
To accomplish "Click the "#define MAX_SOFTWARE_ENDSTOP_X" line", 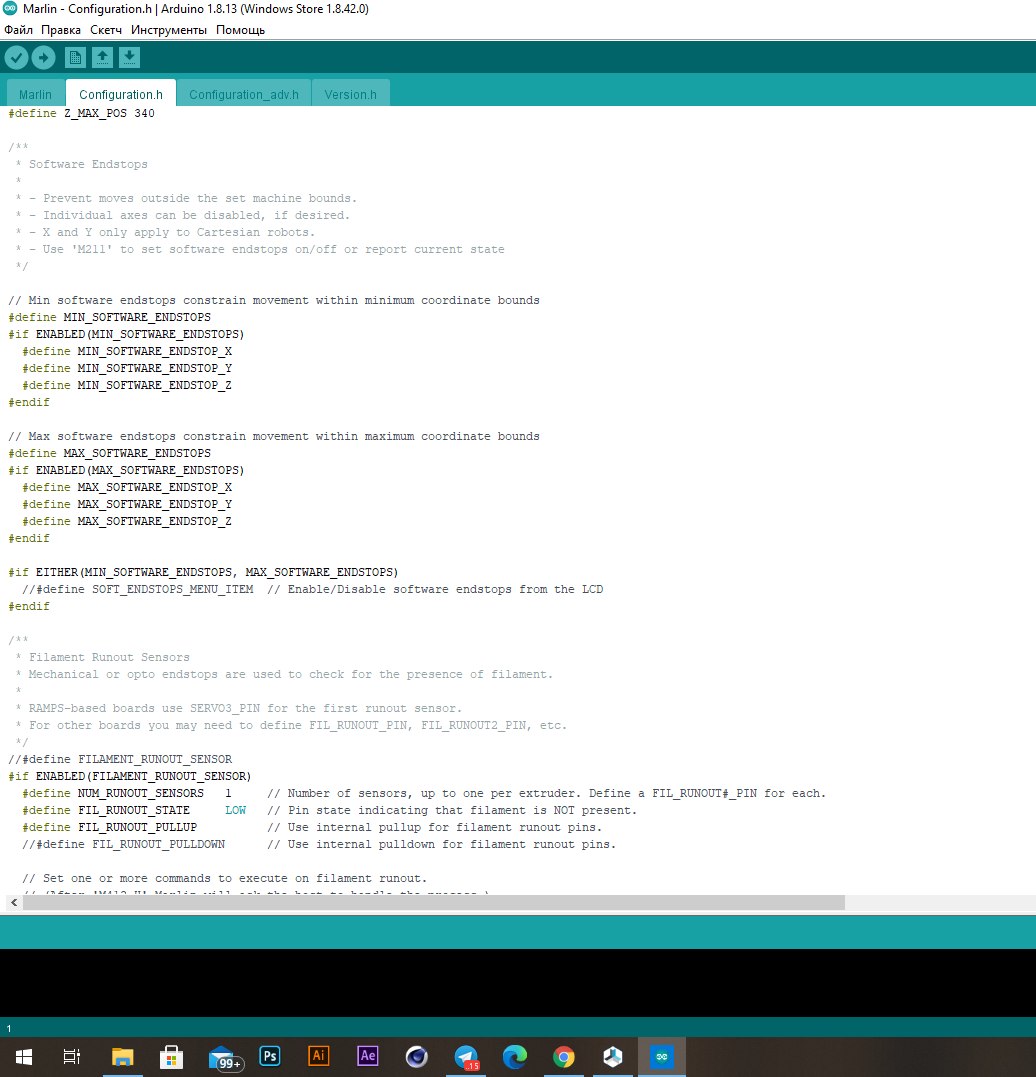I will click(126, 487).
